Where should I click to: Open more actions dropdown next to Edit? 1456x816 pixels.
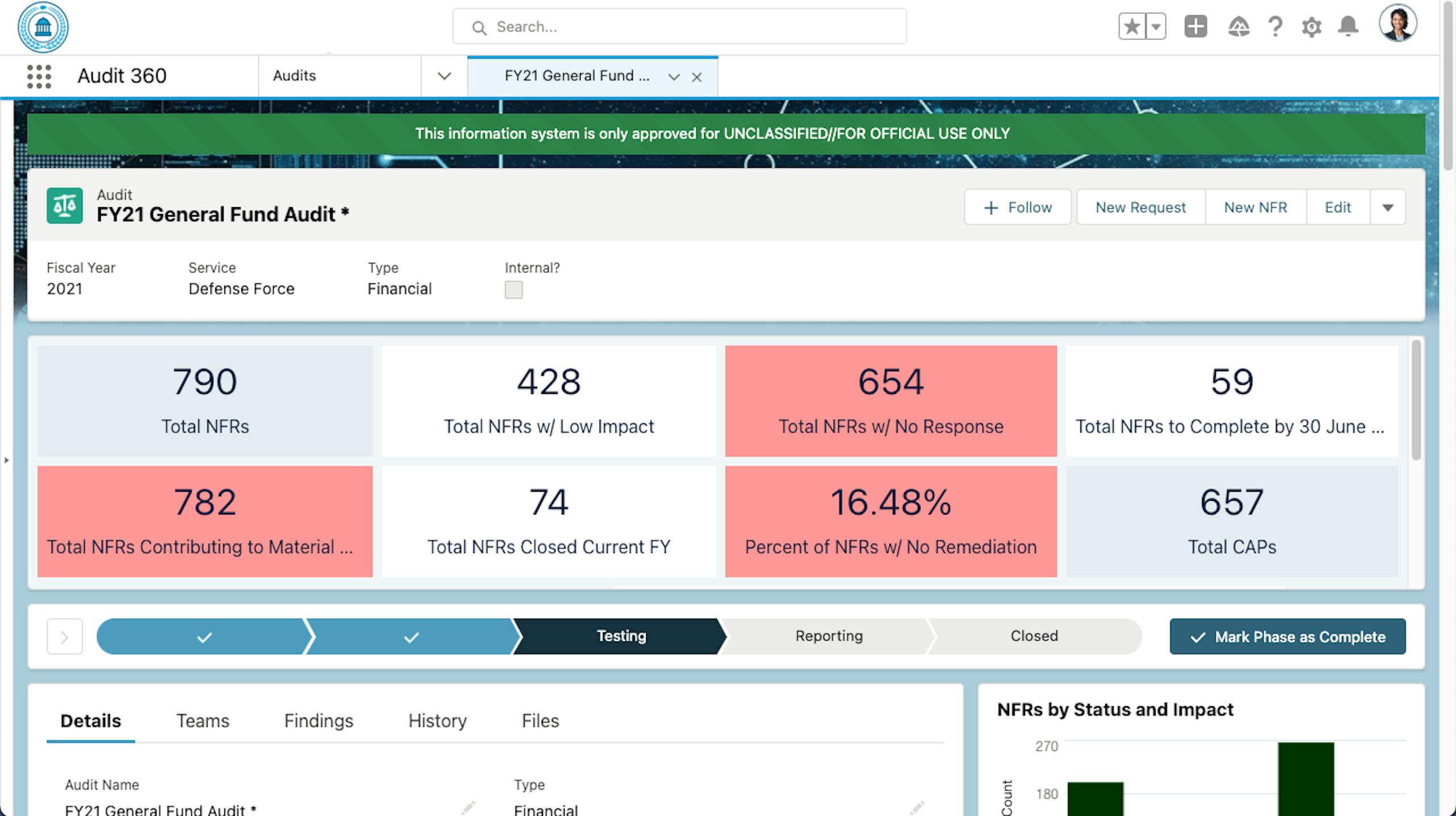pos(1387,208)
